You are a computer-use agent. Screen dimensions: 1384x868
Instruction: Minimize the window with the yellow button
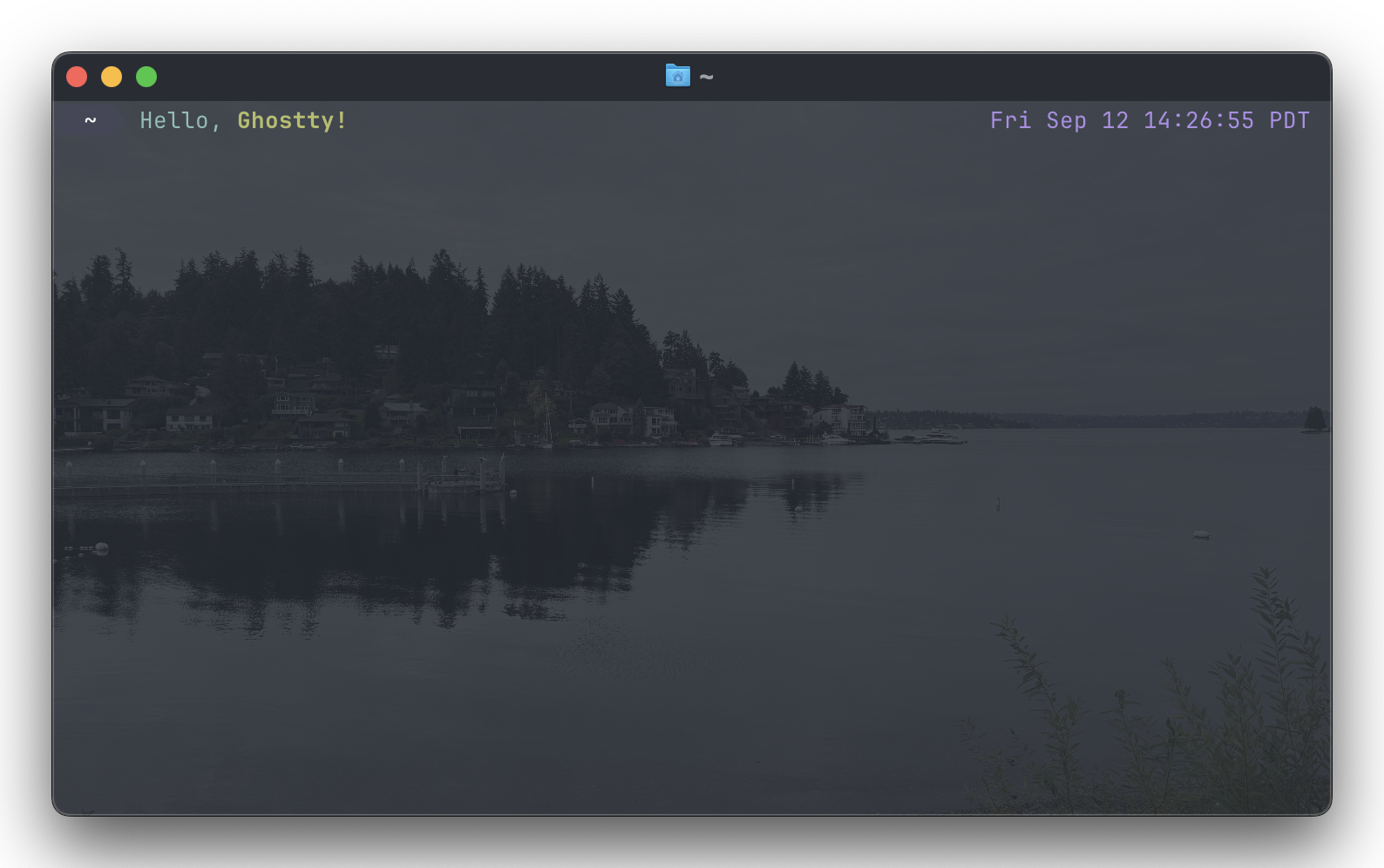[x=112, y=77]
